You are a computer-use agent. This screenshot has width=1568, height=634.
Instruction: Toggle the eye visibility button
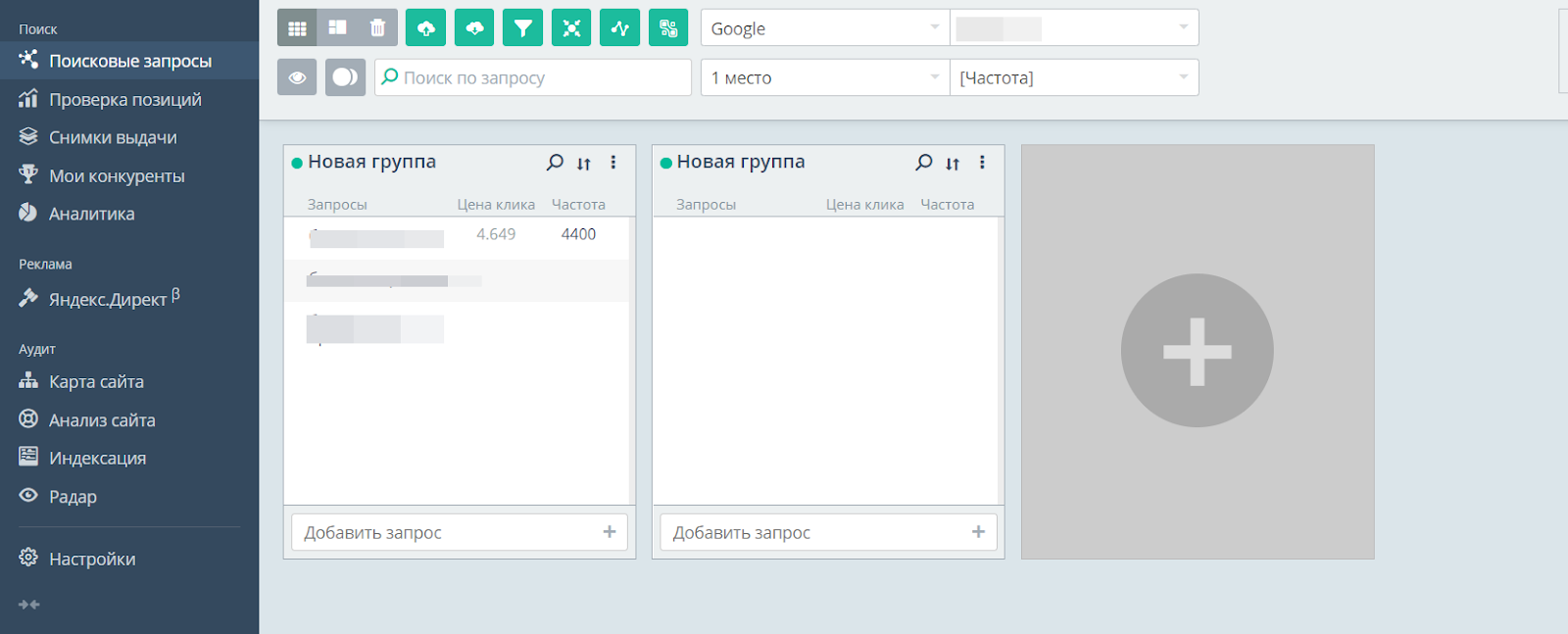coord(297,77)
